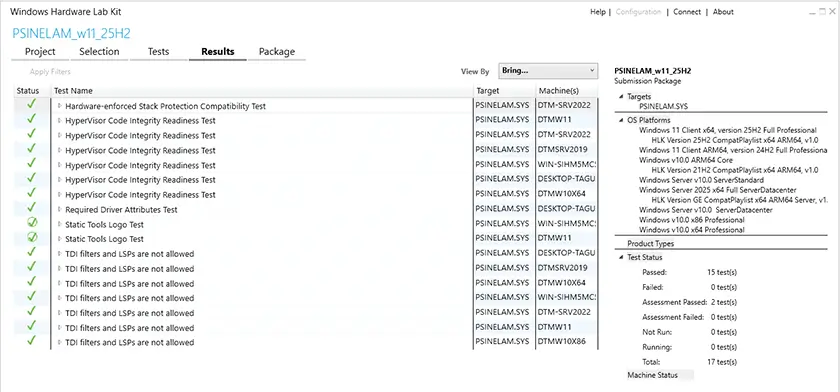
Task: Open the Help menu
Action: 598,12
